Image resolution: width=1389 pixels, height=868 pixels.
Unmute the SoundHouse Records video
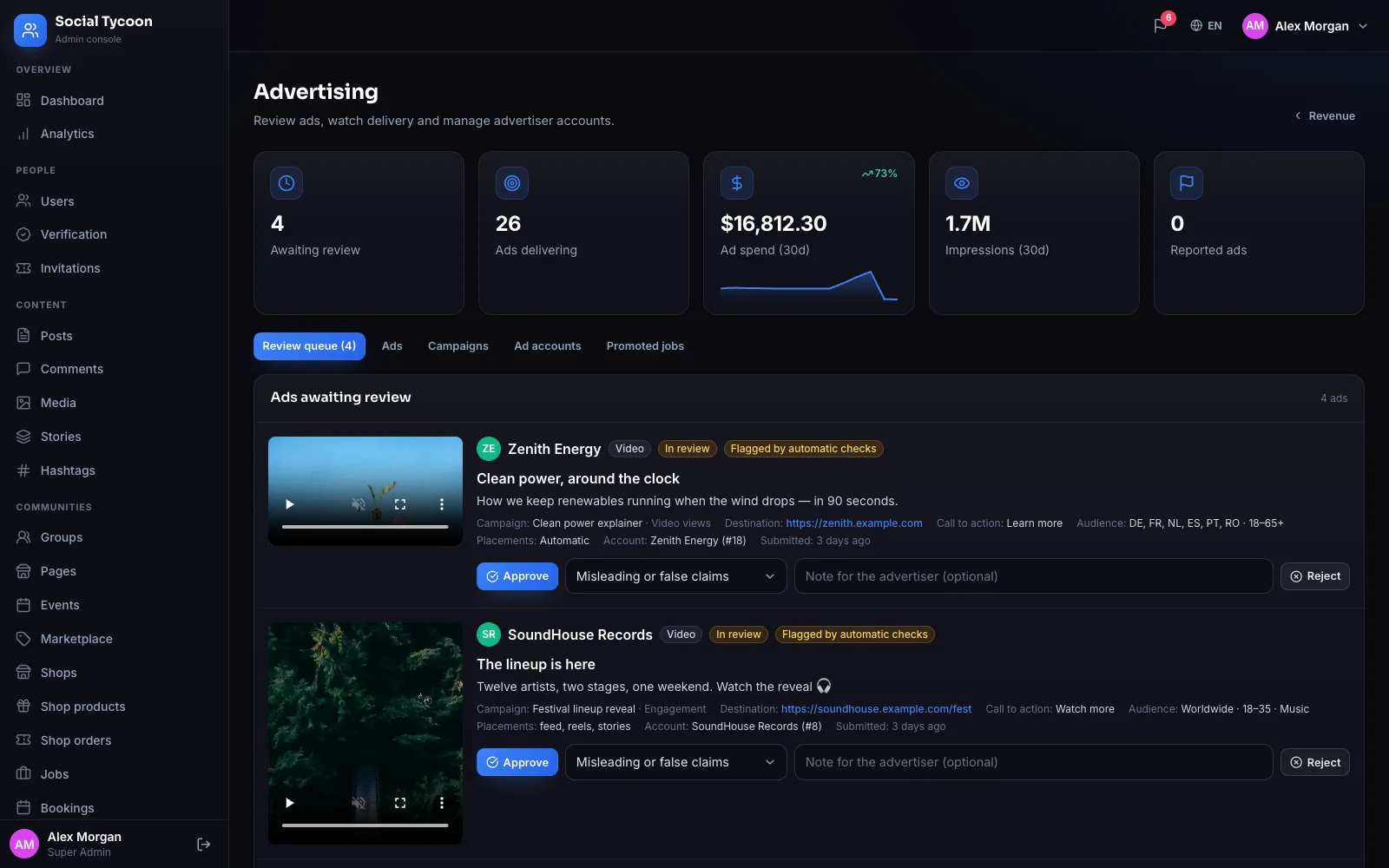click(358, 803)
